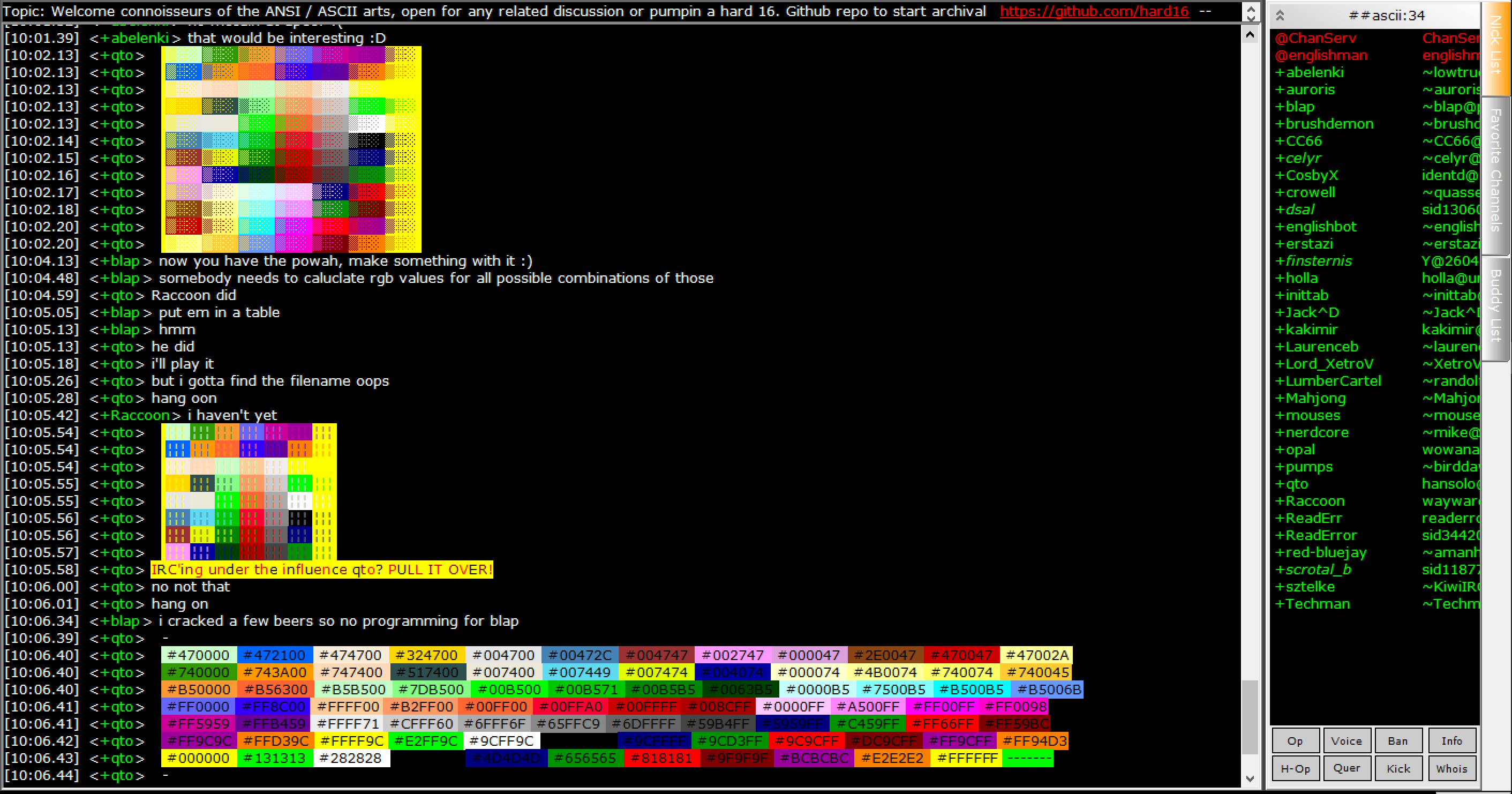Screen dimensions: 1512x794
Task: Select @englishman in nick list
Action: point(1321,55)
